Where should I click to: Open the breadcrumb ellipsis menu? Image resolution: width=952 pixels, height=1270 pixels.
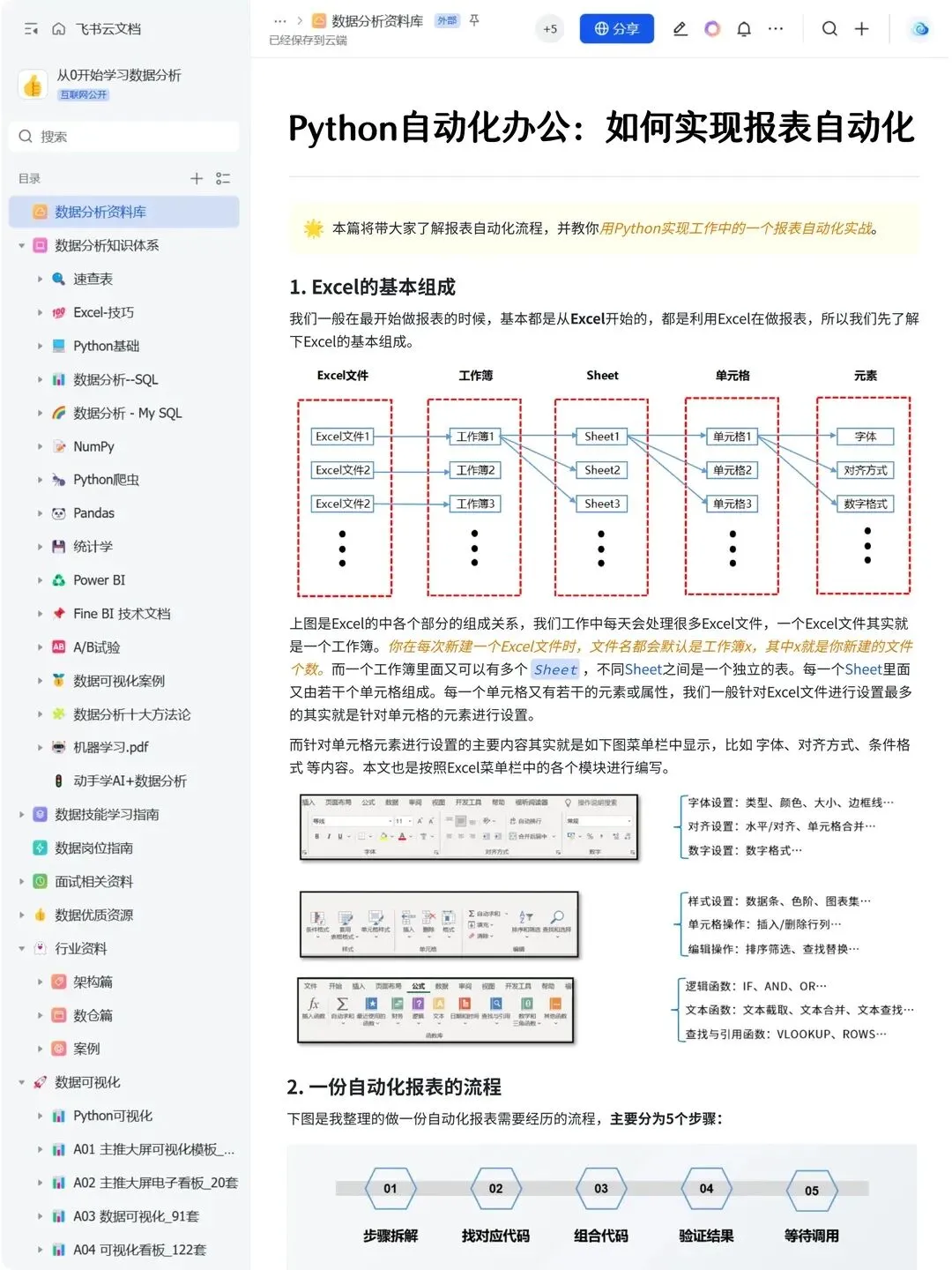280,20
